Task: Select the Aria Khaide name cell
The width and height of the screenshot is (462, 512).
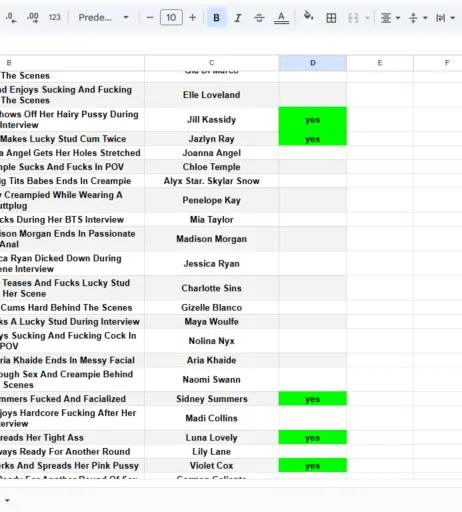Action: [x=212, y=360]
